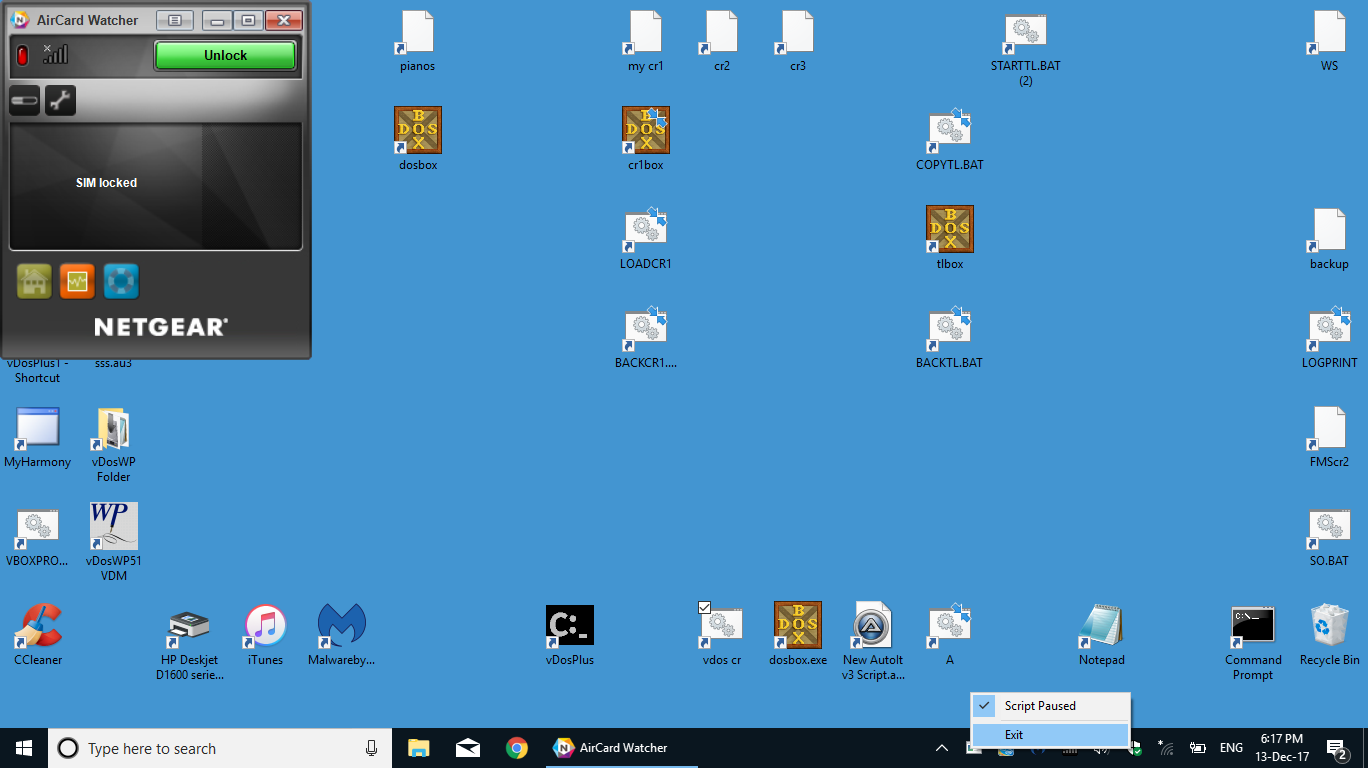Click the green Unlock button
Screen dimensions: 1368x768
click(225, 55)
